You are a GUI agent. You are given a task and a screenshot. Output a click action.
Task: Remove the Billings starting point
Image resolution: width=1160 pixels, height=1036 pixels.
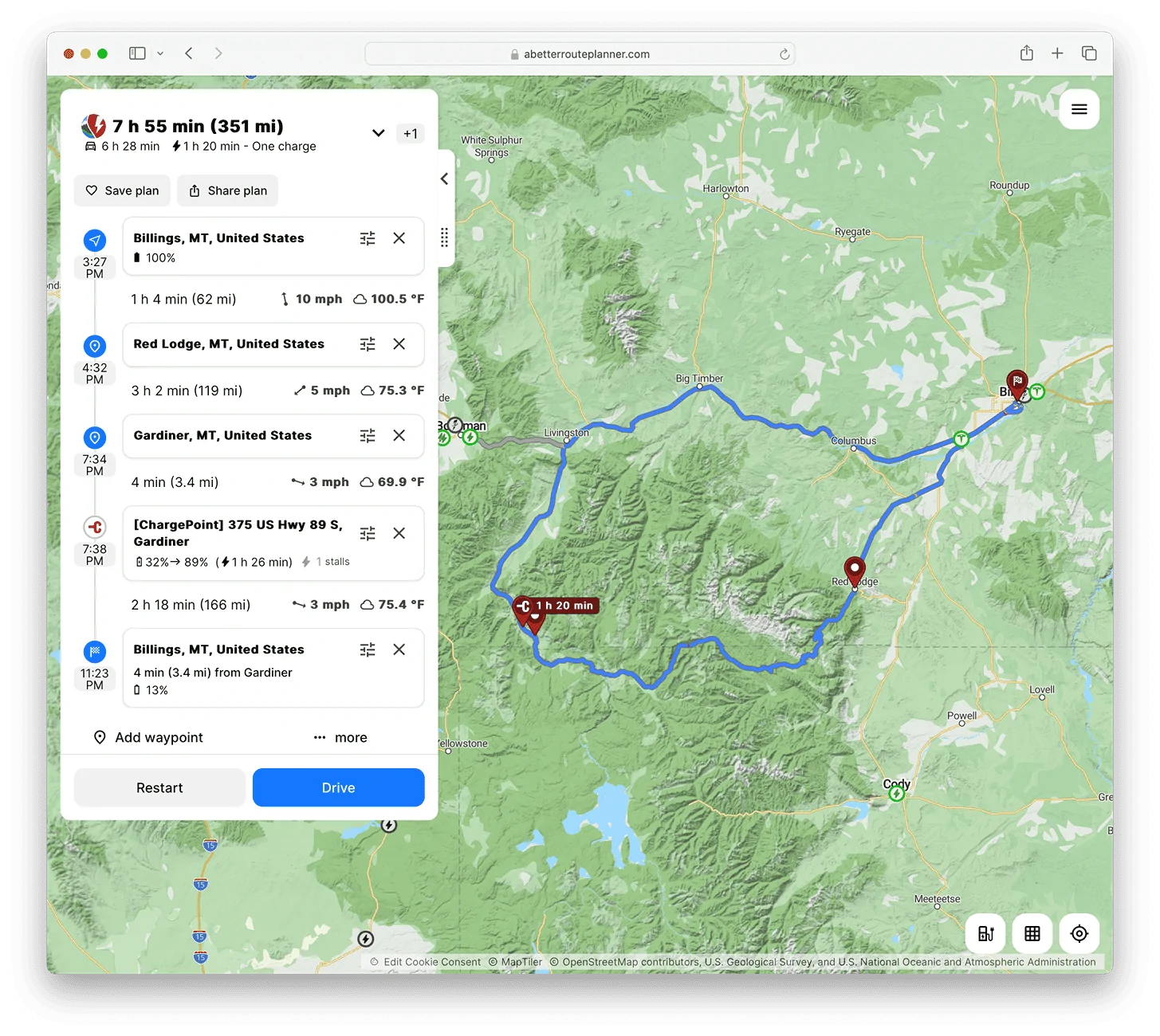[x=399, y=238]
